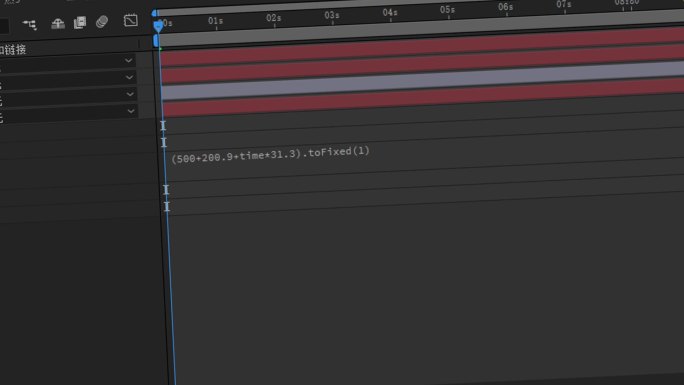The width and height of the screenshot is (684, 385).
Task: Select the topmost red layer bar
Action: coord(421,46)
